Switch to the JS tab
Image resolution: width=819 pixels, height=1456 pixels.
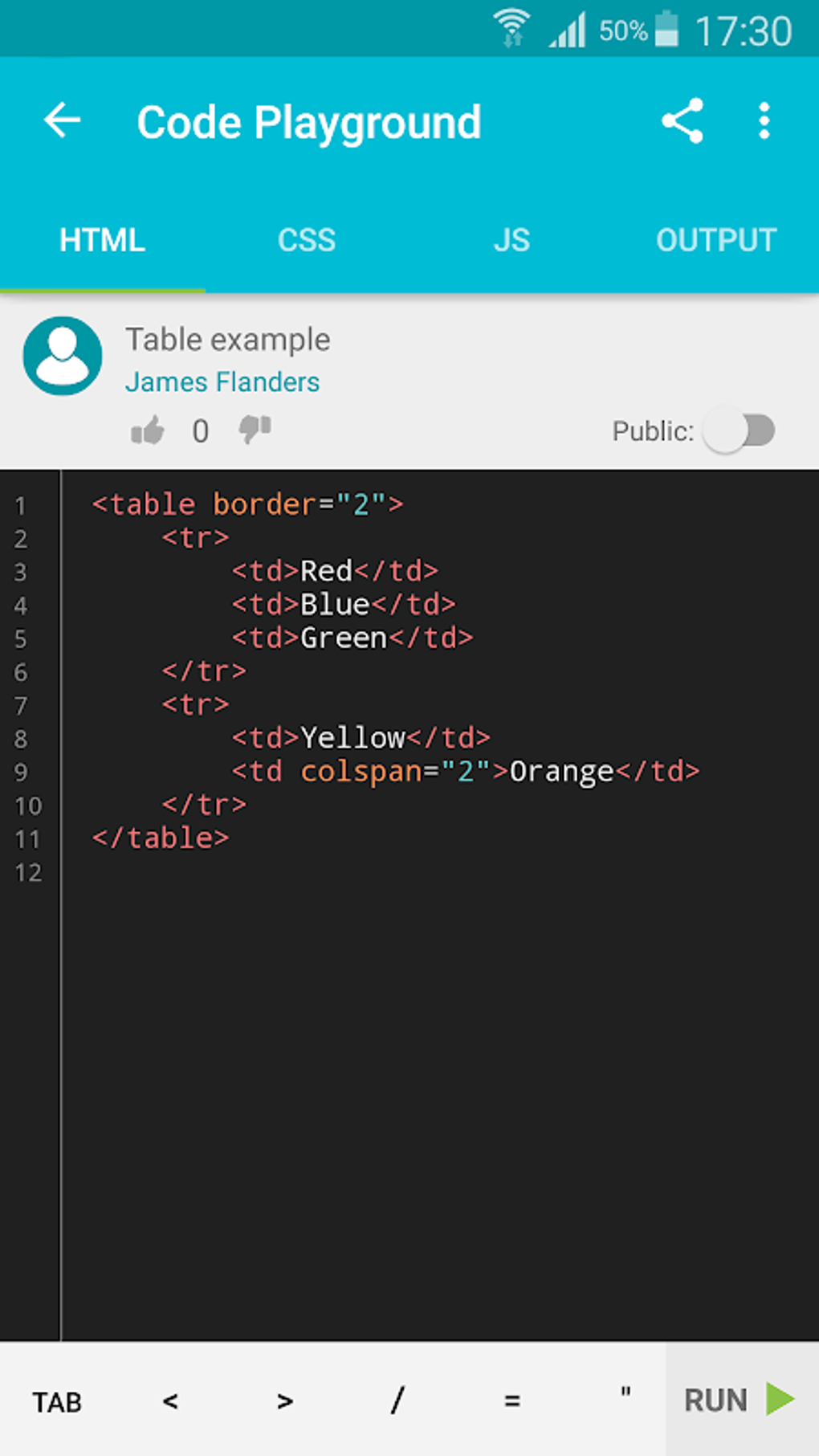(x=511, y=239)
